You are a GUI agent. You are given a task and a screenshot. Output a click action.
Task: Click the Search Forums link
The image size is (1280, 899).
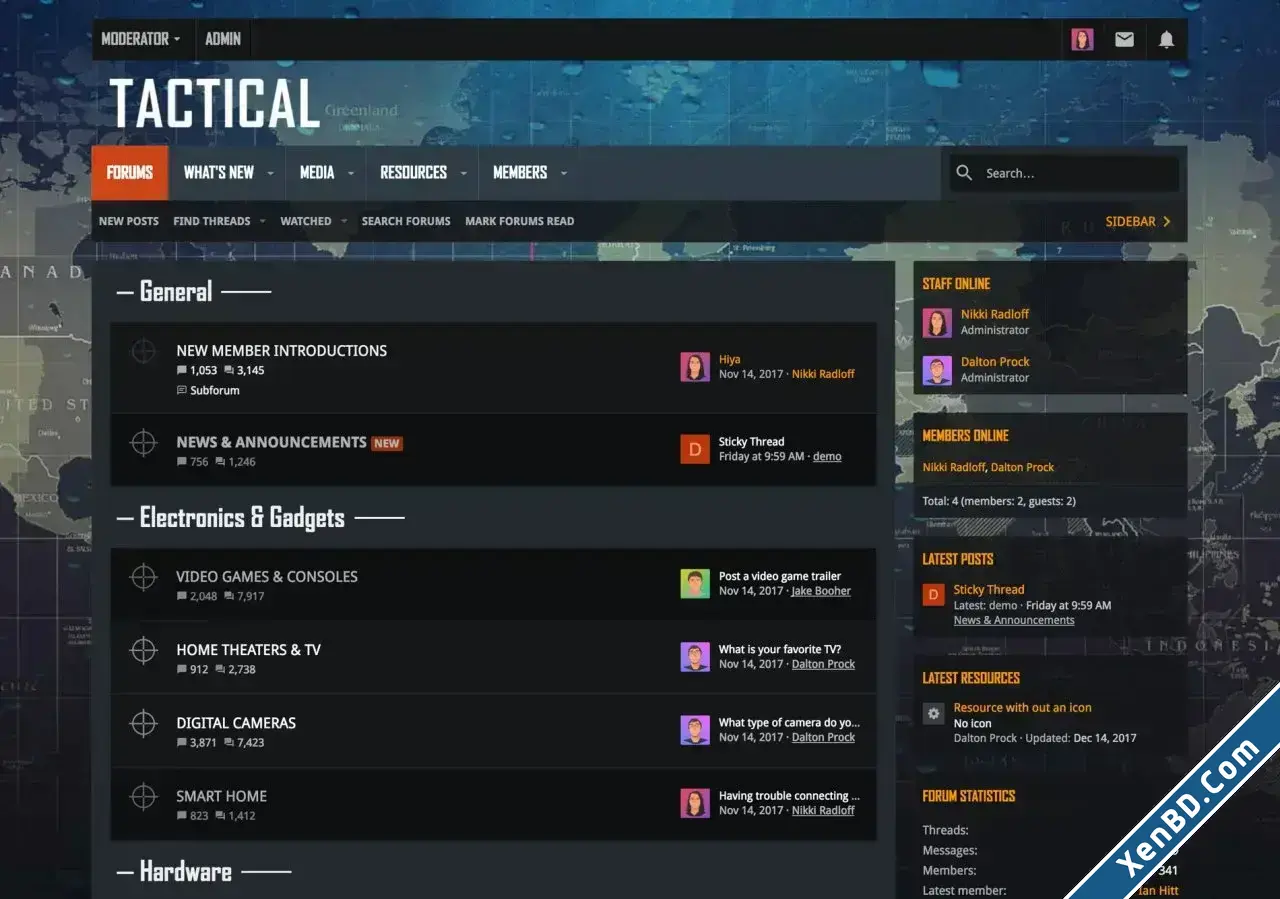pos(406,221)
